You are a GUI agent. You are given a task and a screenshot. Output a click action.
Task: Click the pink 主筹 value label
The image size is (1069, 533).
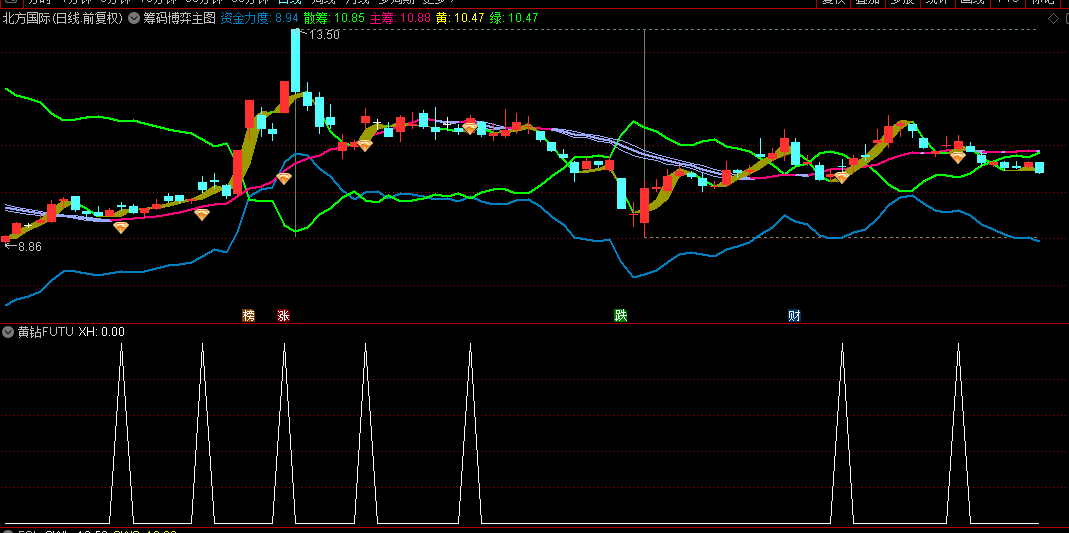(x=400, y=18)
